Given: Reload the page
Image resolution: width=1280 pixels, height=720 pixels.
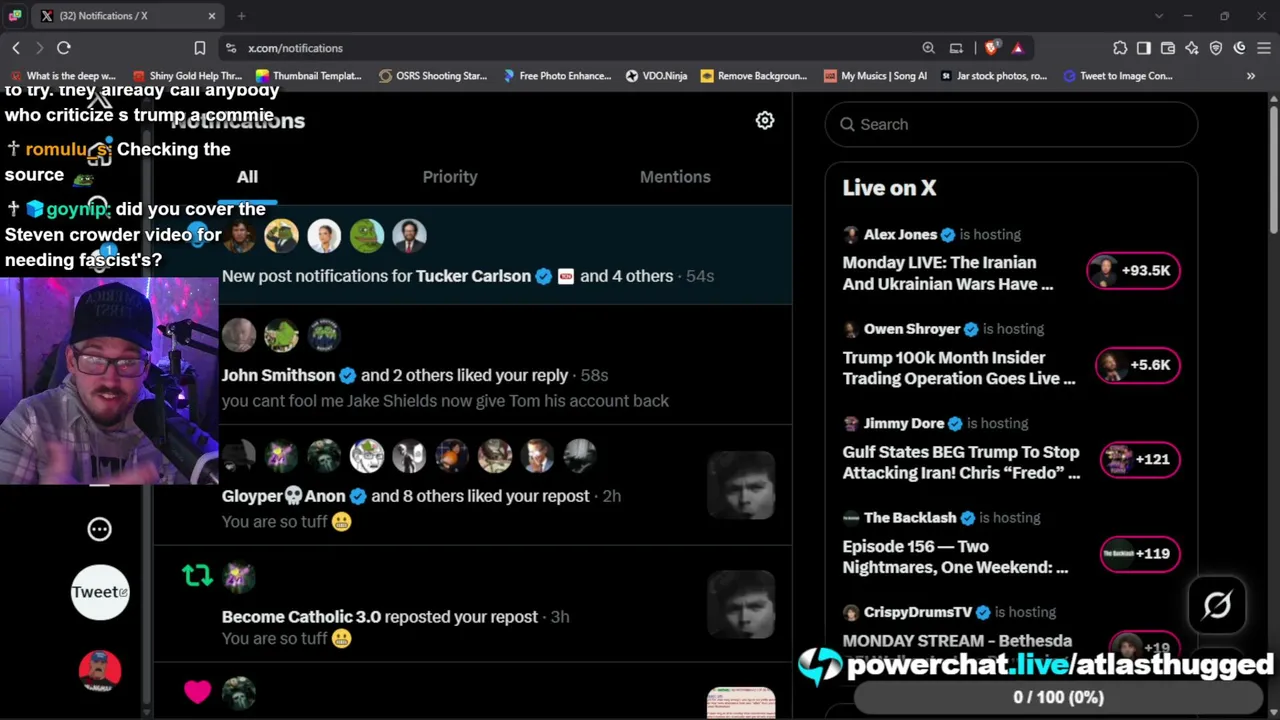Looking at the screenshot, I should click(64, 48).
